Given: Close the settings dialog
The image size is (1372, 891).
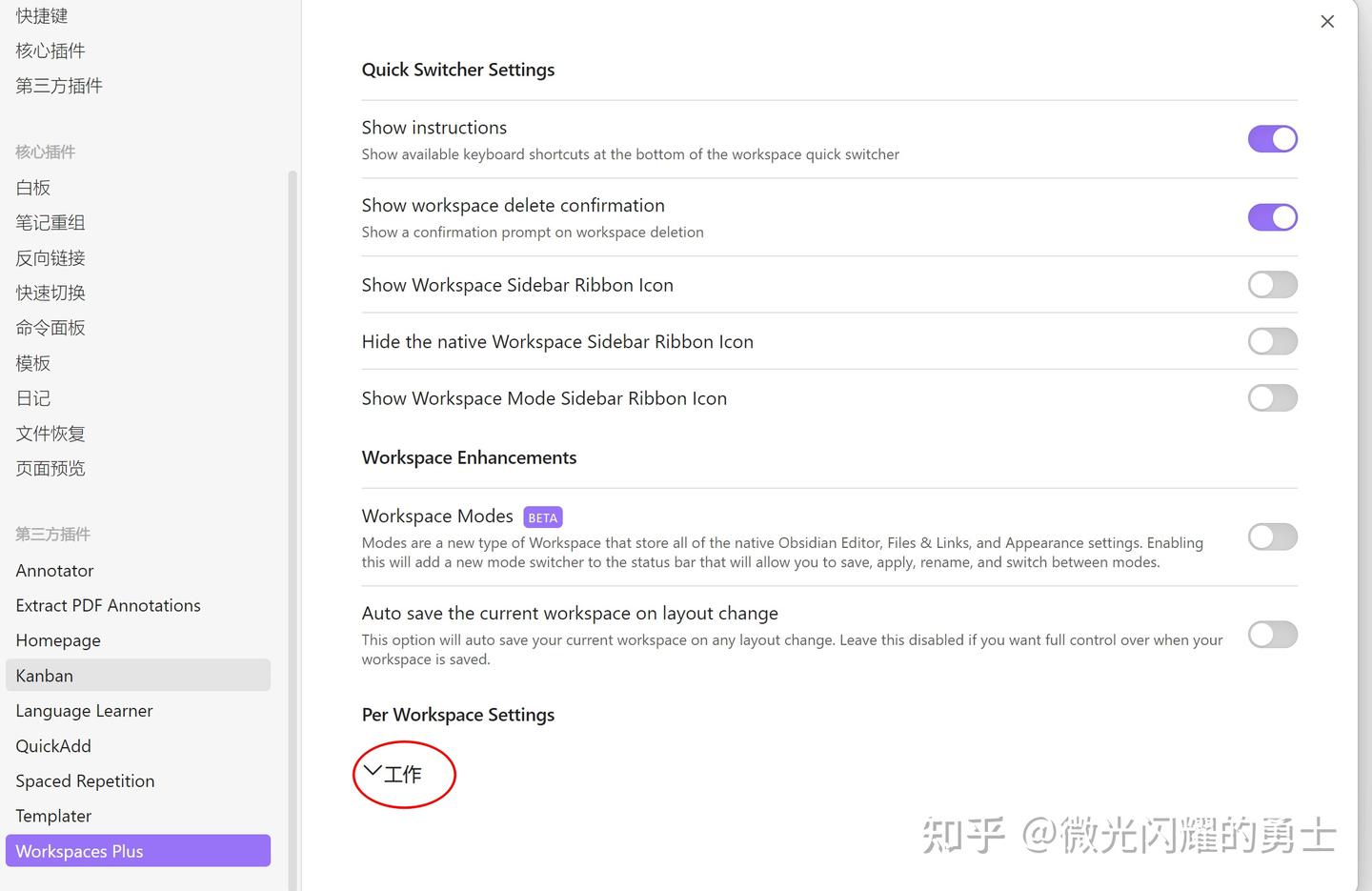Looking at the screenshot, I should tap(1327, 21).
